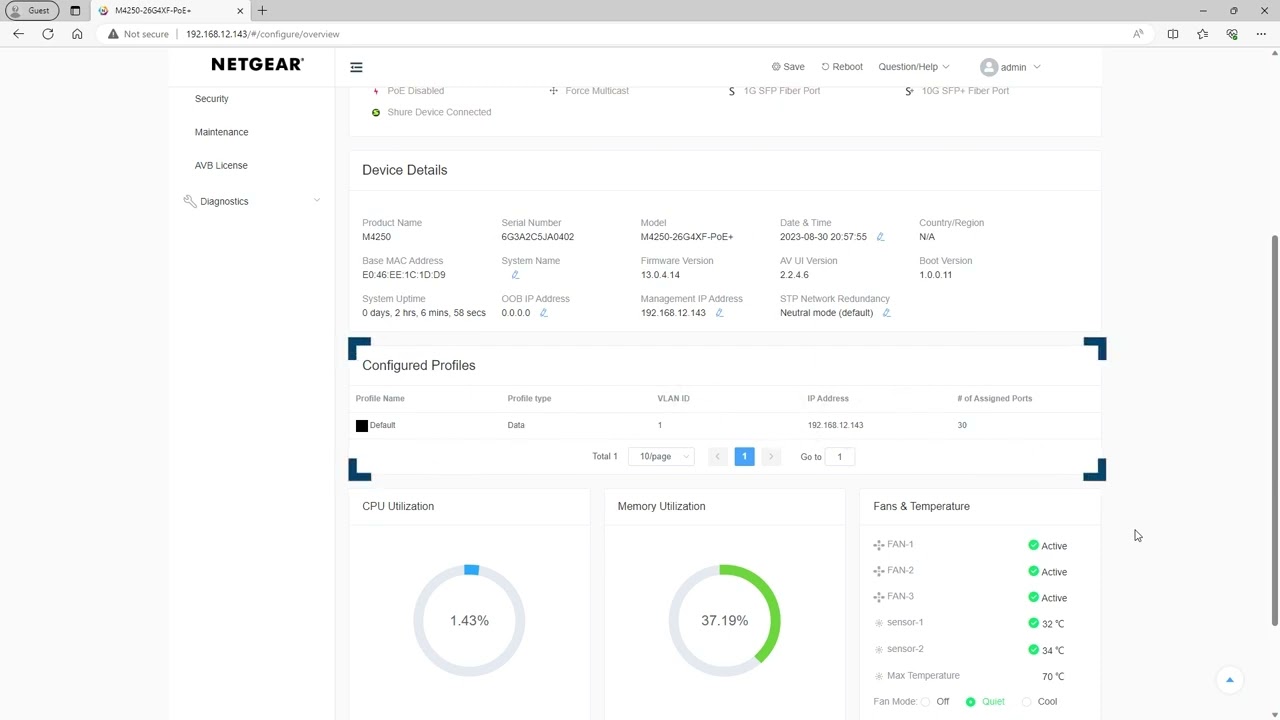Image resolution: width=1280 pixels, height=720 pixels.
Task: Click the Diagnostics wrench icon
Action: [190, 201]
